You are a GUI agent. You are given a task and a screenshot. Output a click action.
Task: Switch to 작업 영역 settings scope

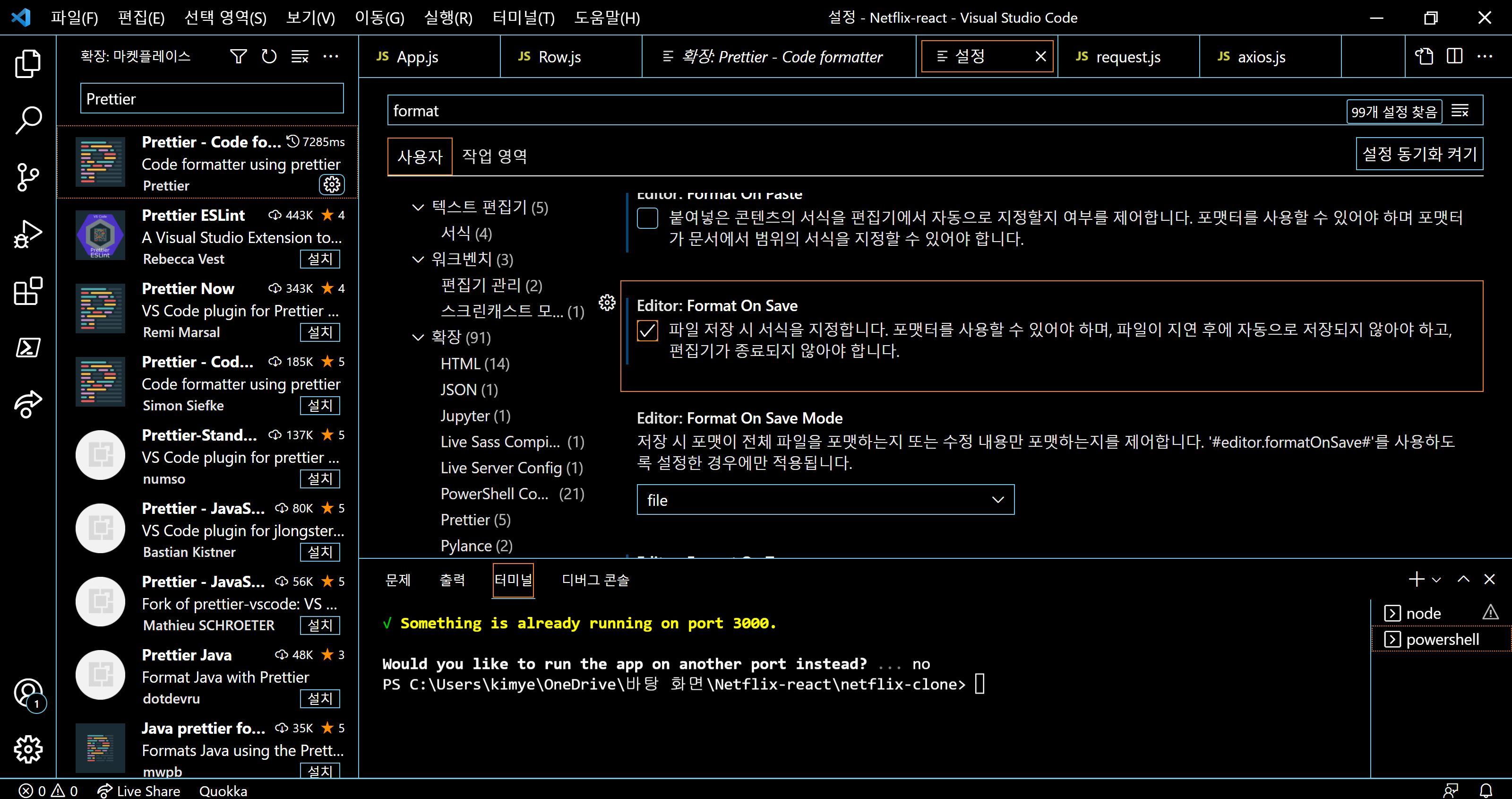[x=494, y=156]
